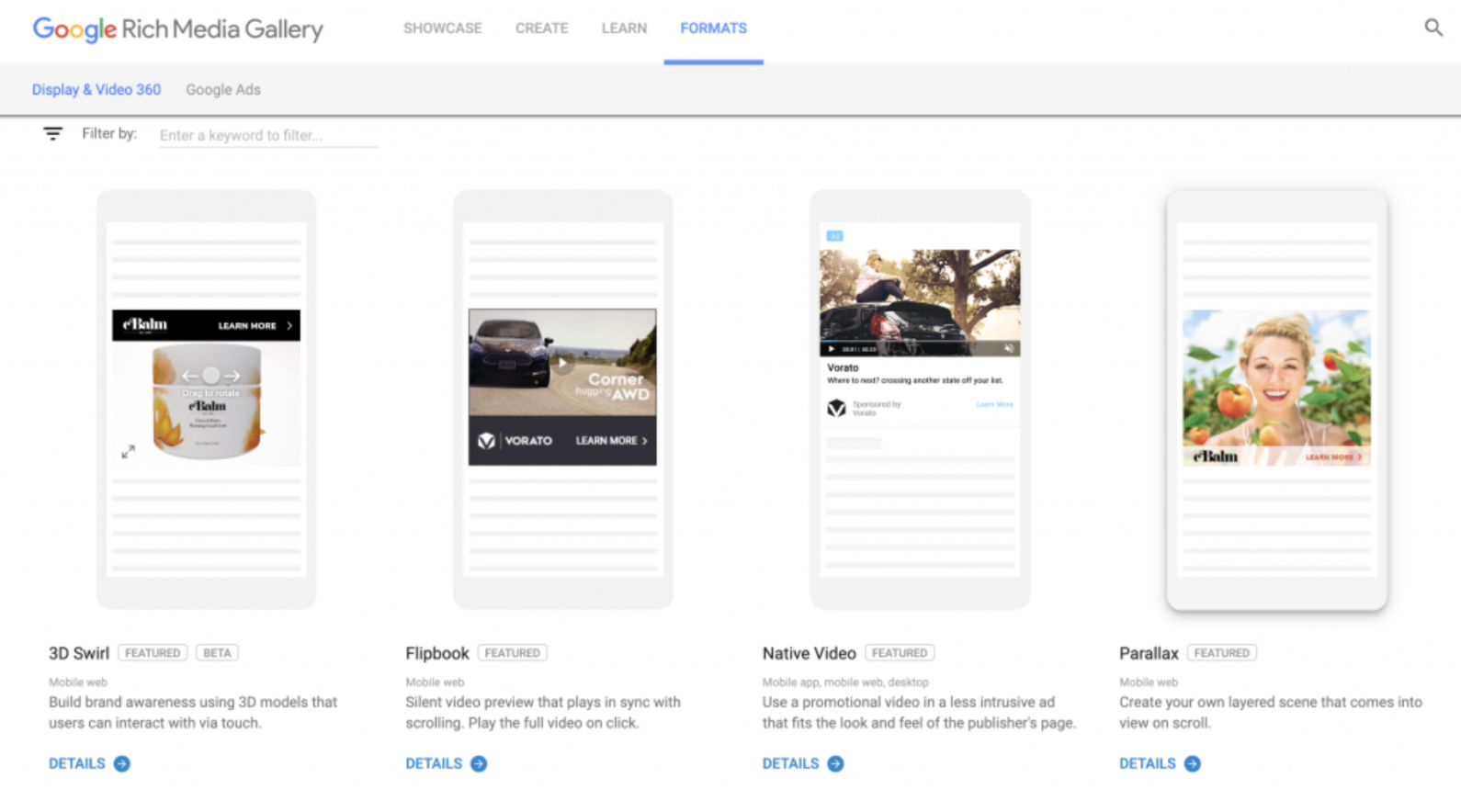Click the search magnifier icon
Image resolution: width=1461 pixels, height=812 pixels.
1433,28
